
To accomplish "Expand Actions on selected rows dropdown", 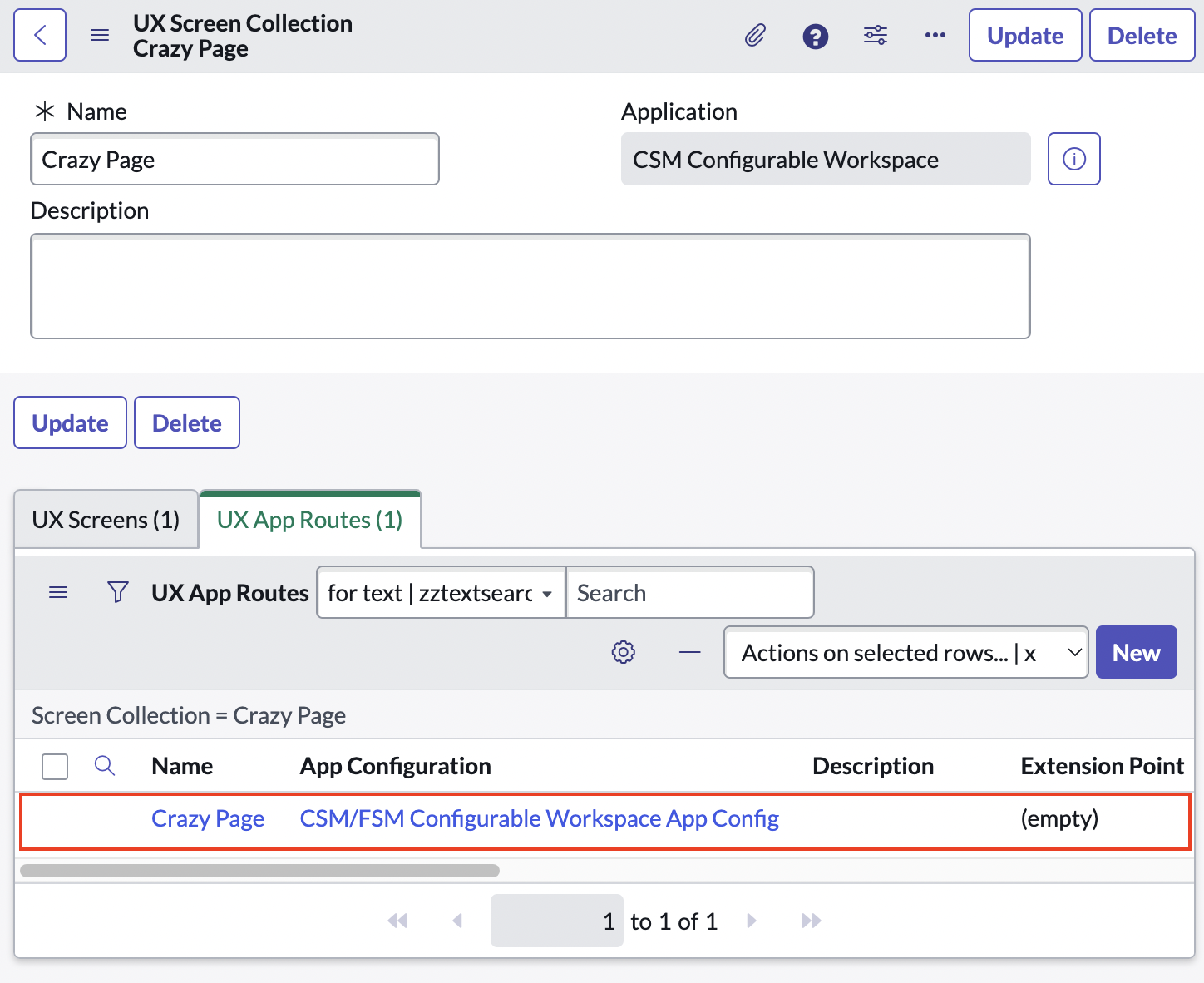I will pyautogui.click(x=905, y=653).
